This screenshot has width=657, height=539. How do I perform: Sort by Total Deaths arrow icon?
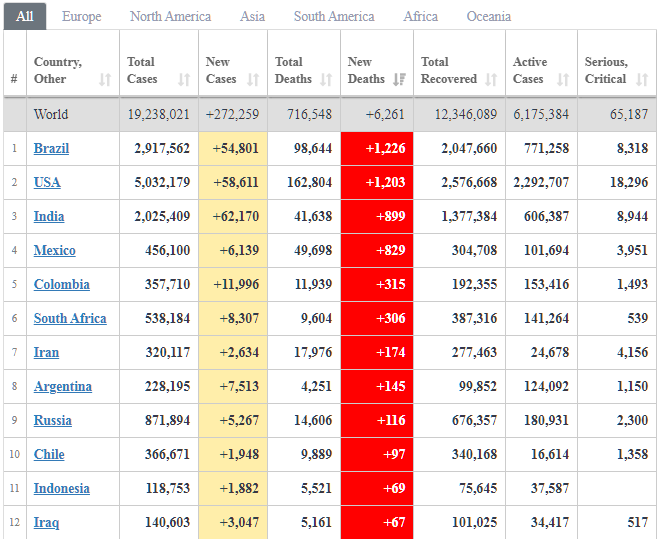tap(326, 80)
